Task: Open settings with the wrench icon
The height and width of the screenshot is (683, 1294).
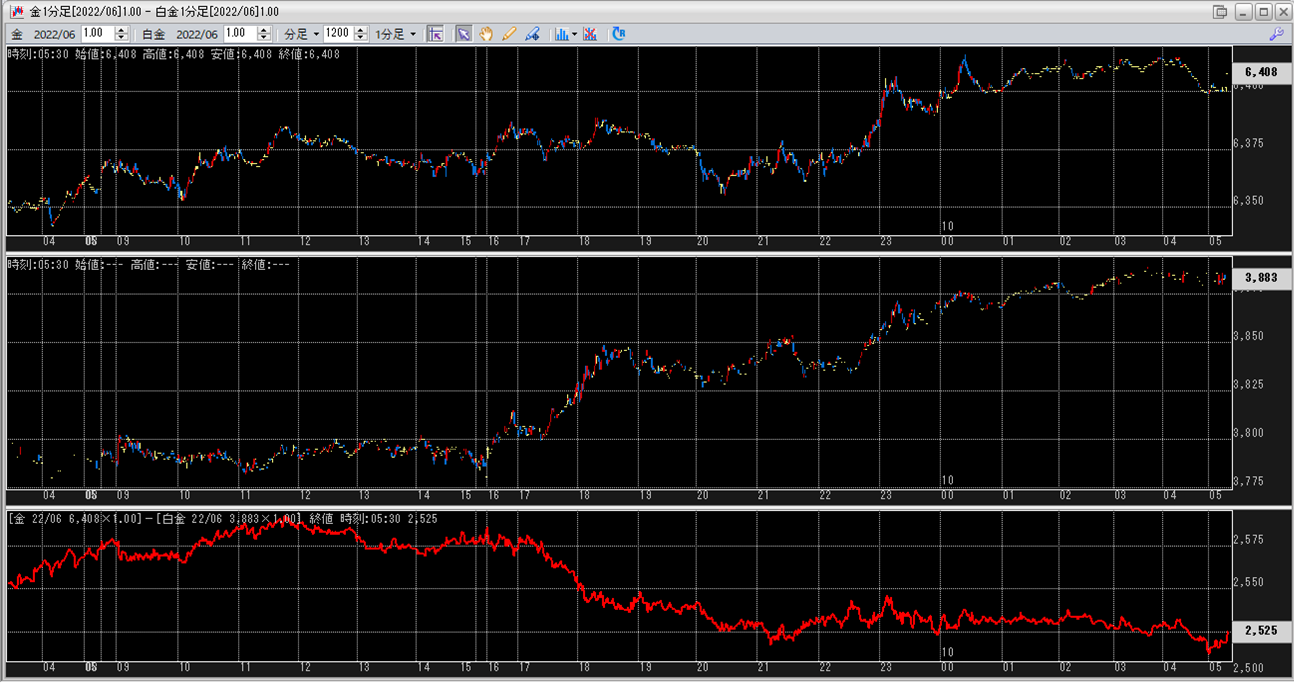Action: (x=1276, y=34)
